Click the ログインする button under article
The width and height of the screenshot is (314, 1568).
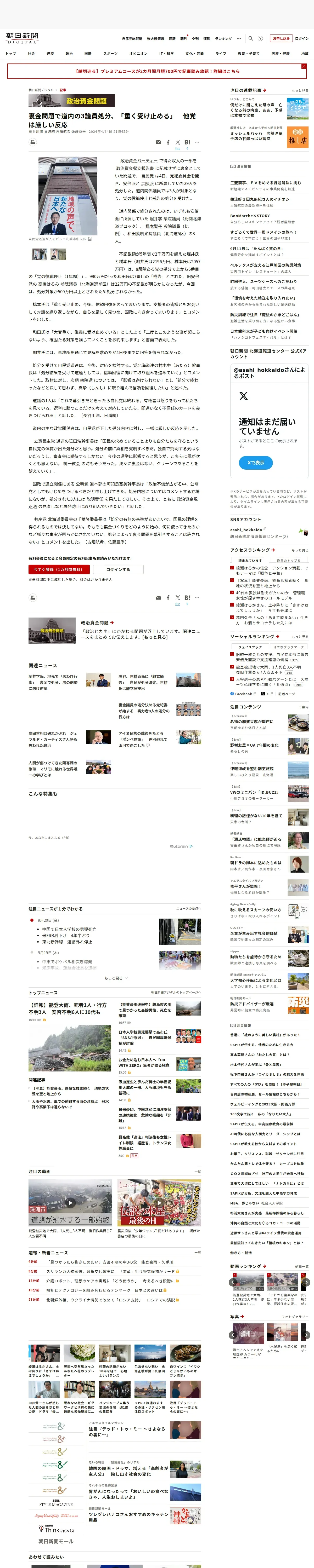[118, 569]
